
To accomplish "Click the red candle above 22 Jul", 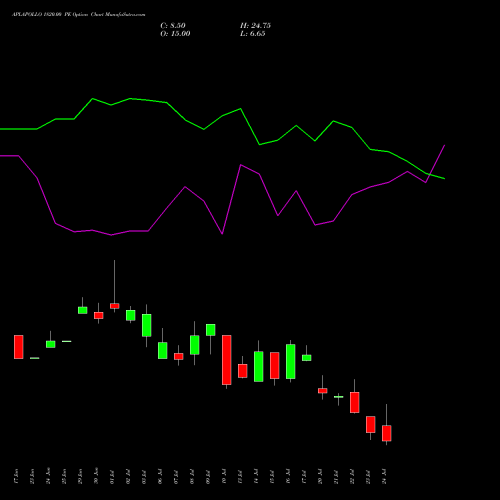I will coord(355,402).
